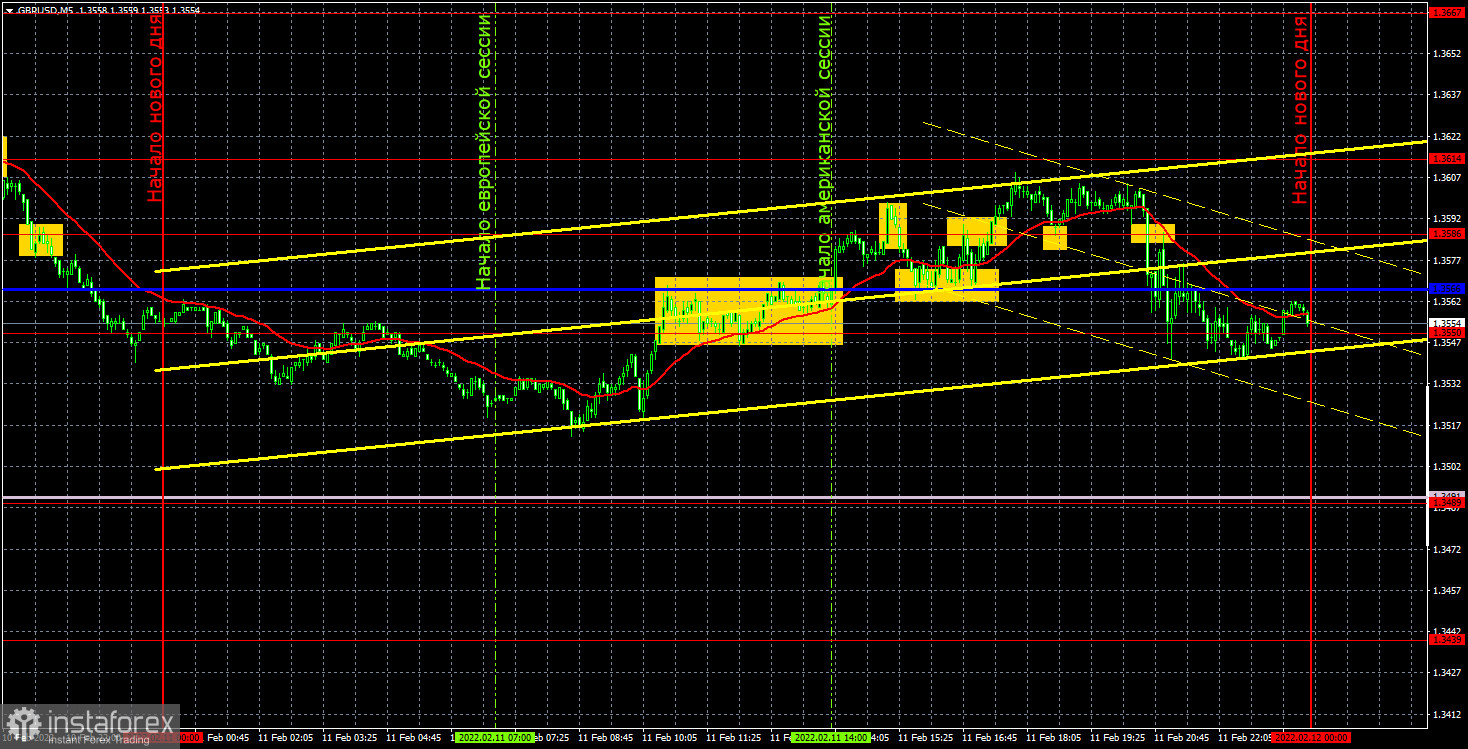Select the 1.3412 price axis label
This screenshot has height=749, width=1468.
click(1447, 714)
